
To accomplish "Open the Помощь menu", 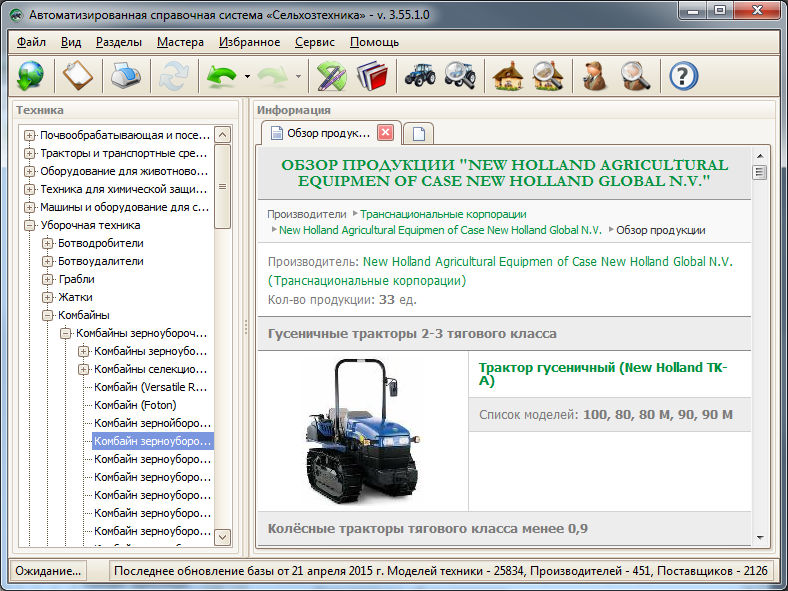I will click(x=374, y=42).
